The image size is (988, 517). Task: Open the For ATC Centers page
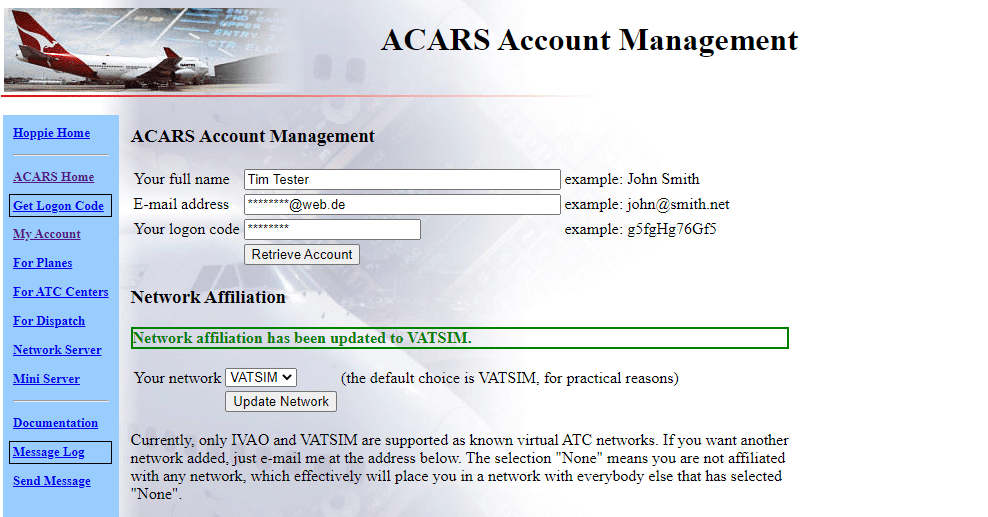click(x=61, y=292)
